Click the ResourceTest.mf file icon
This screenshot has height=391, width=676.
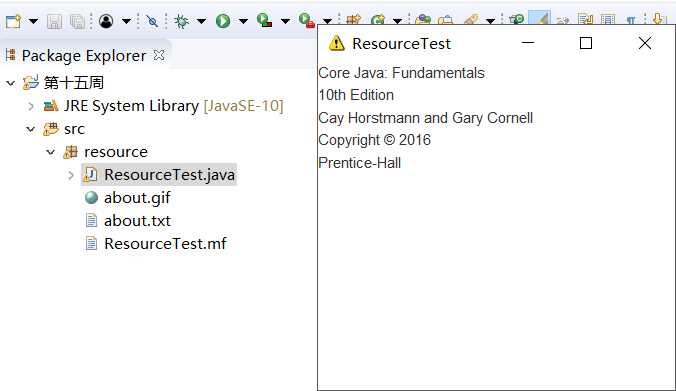coord(91,243)
